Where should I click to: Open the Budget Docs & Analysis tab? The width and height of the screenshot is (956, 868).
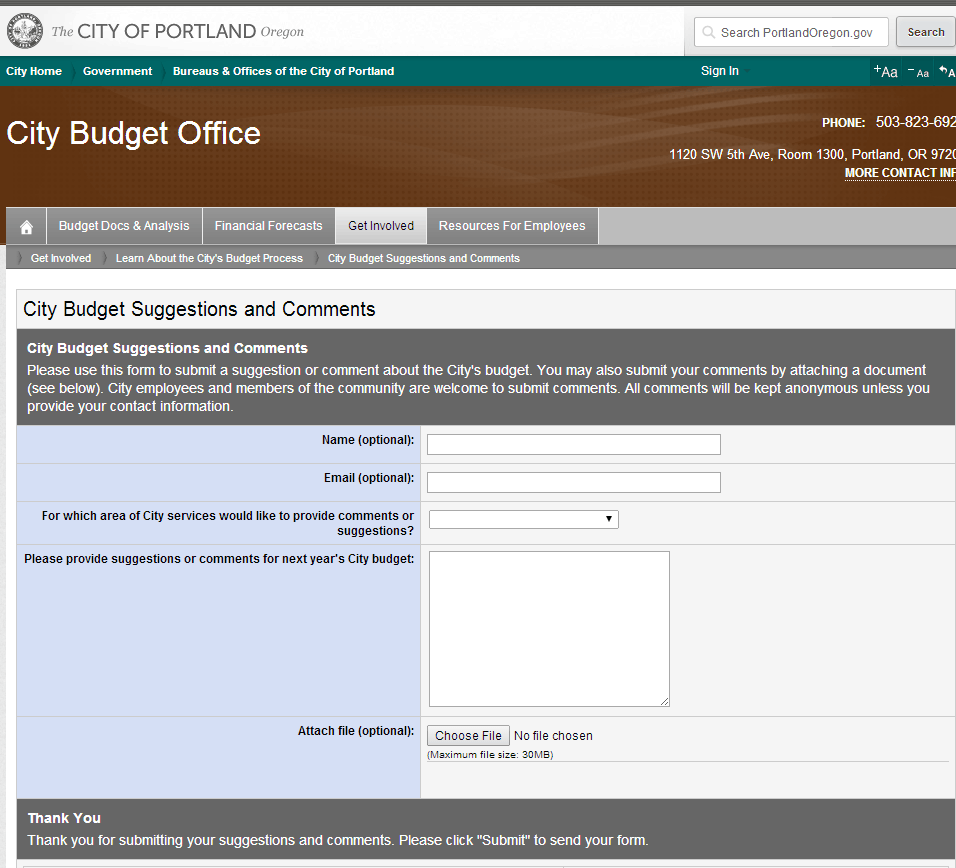pyautogui.click(x=124, y=226)
